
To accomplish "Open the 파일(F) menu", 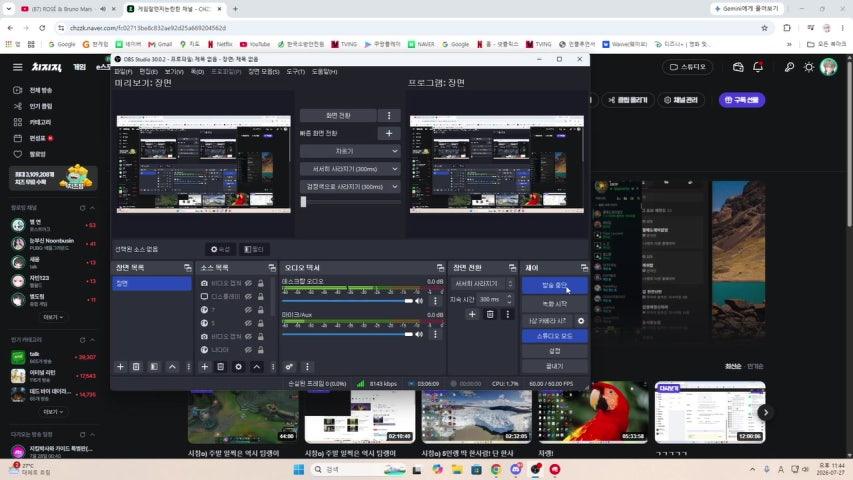I will tap(123, 72).
